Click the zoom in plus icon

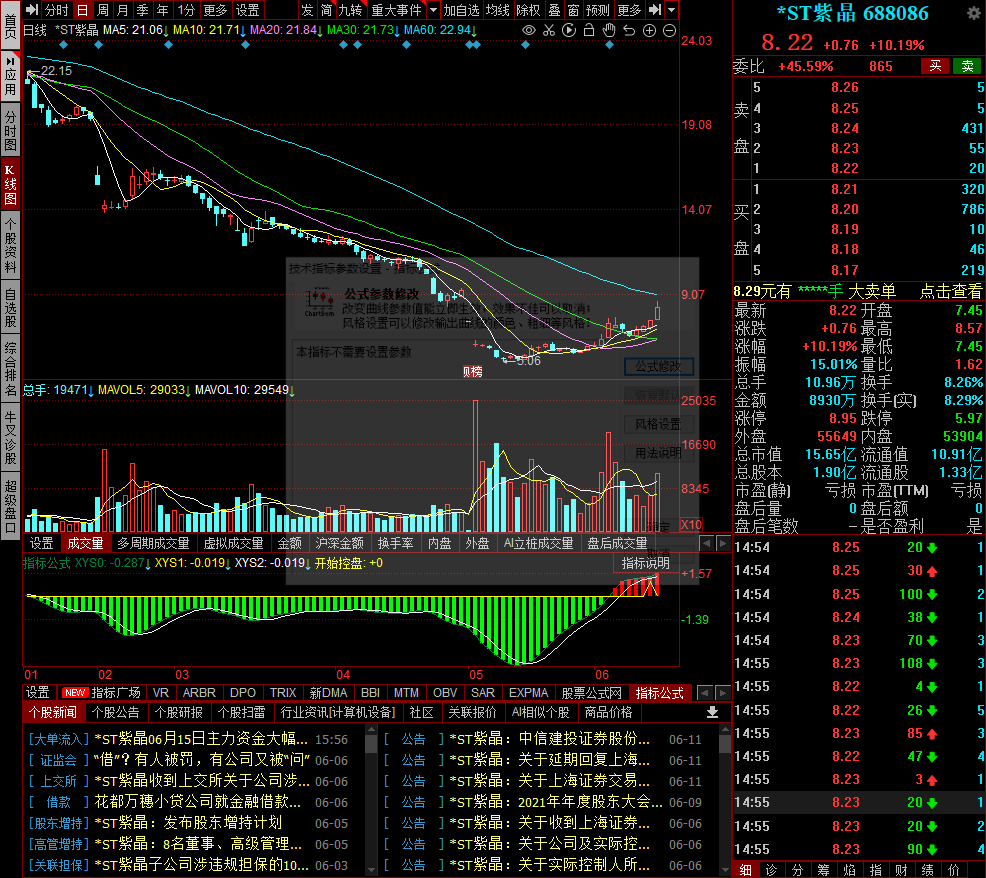tap(650, 30)
